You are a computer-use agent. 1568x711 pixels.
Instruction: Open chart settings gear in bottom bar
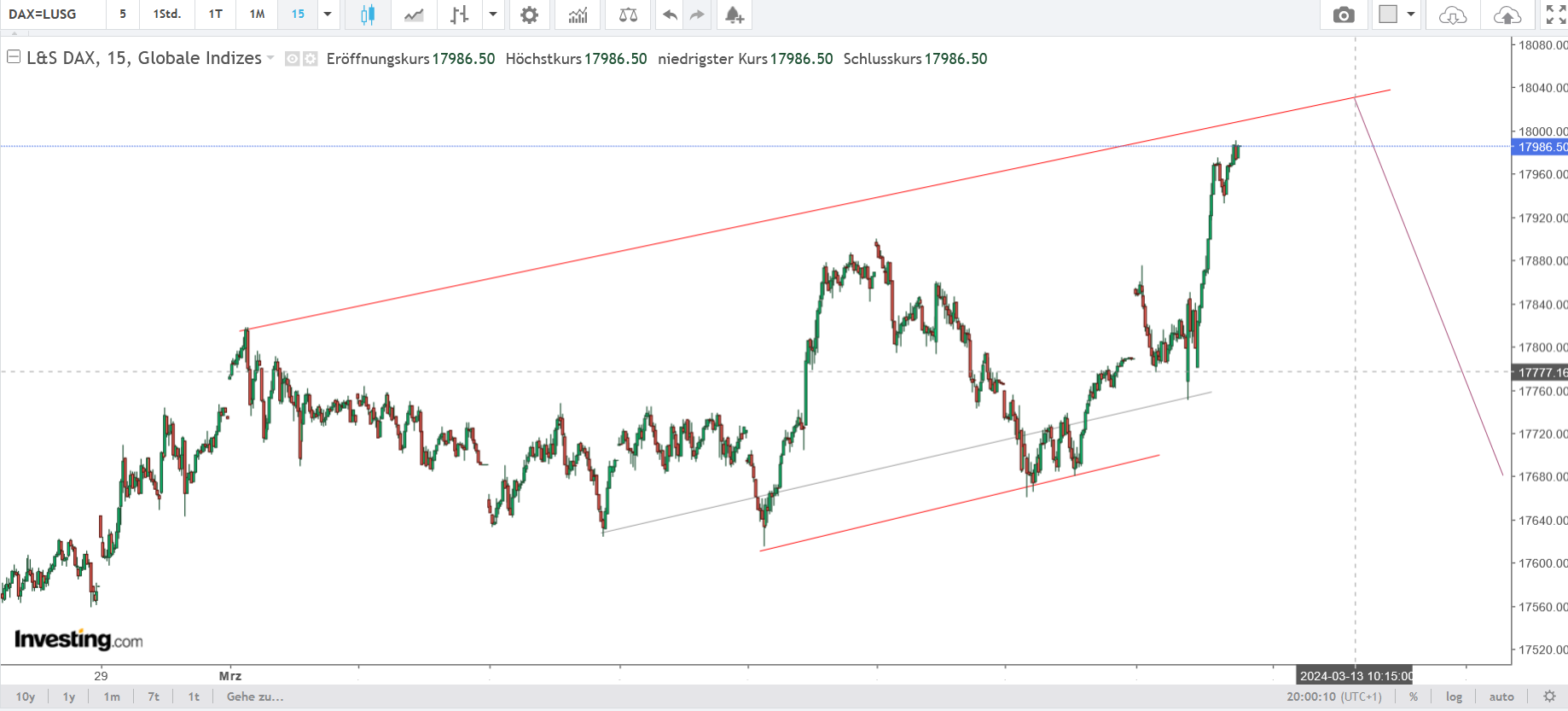point(1549,696)
